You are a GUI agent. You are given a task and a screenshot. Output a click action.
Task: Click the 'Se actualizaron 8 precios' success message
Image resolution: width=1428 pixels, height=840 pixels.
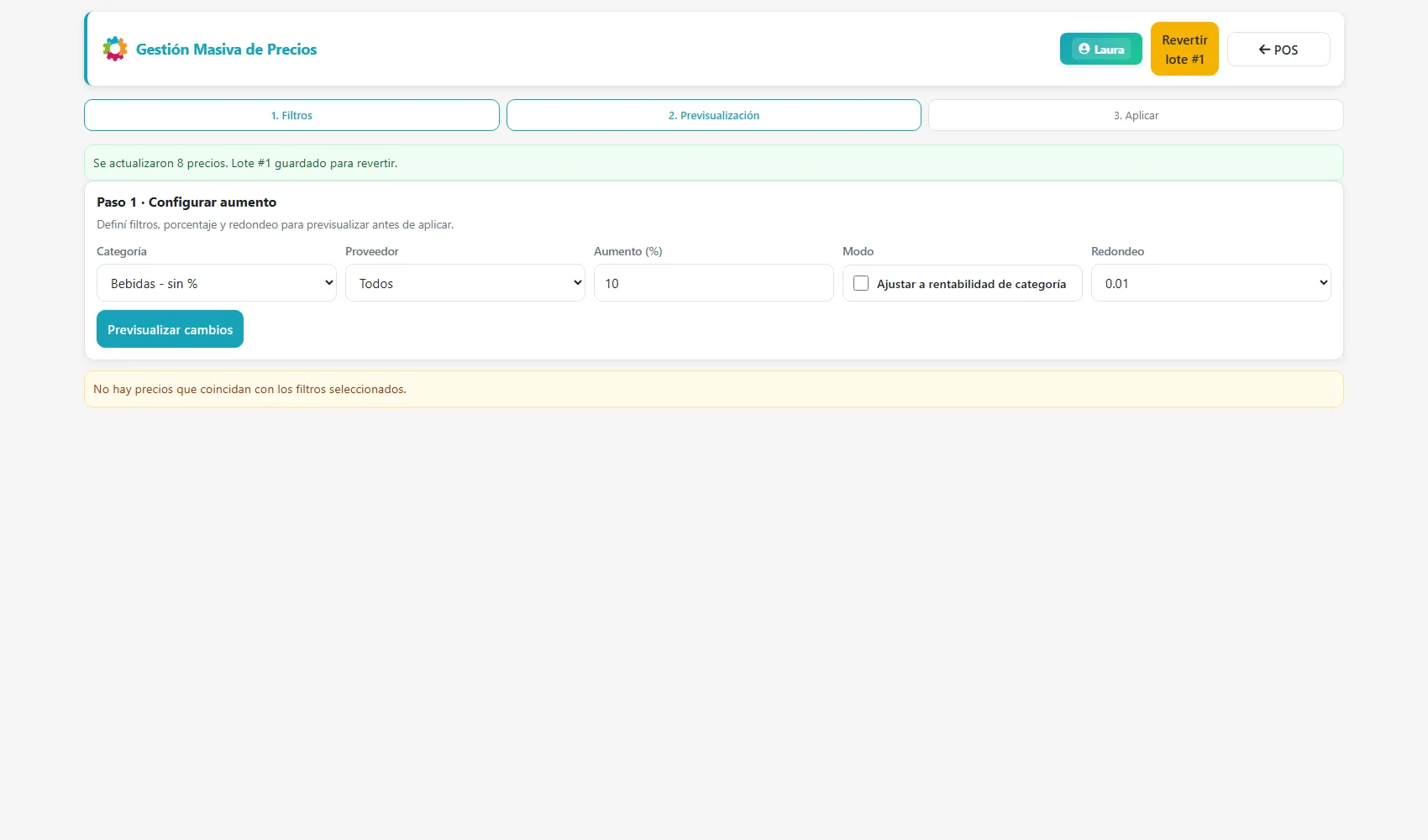[714, 163]
